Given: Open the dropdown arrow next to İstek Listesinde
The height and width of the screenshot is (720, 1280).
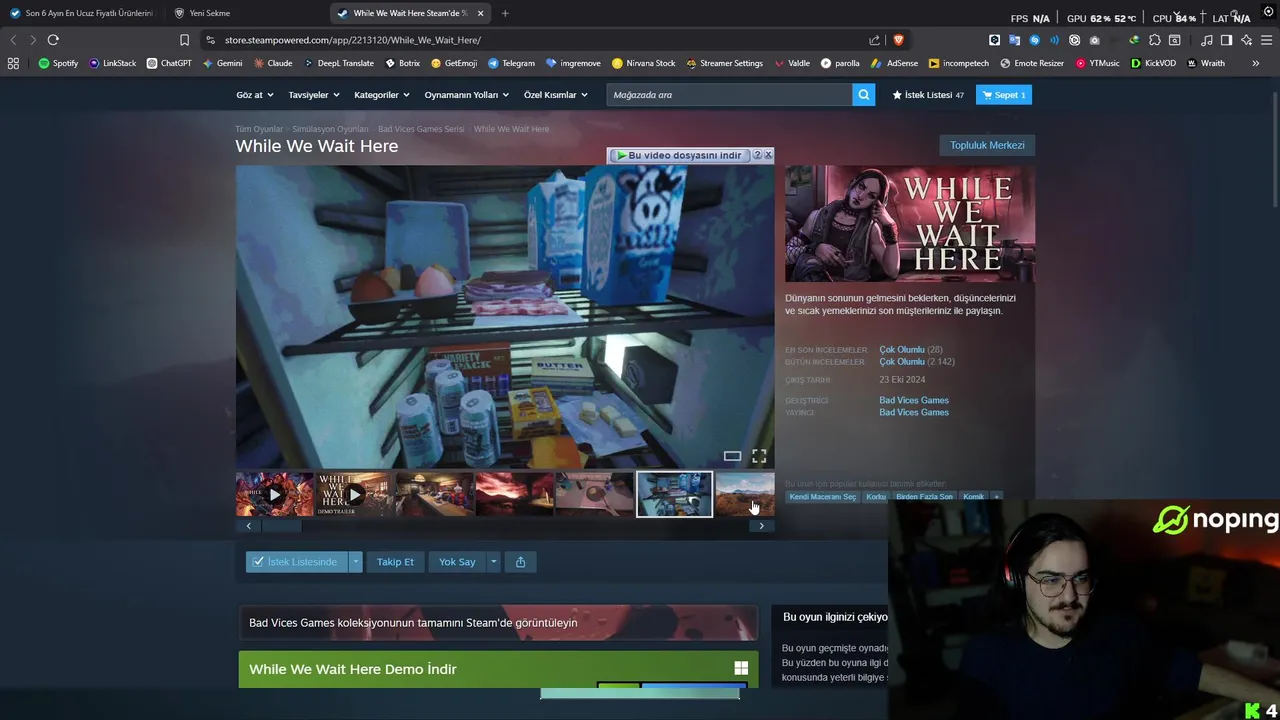Looking at the screenshot, I should point(355,562).
